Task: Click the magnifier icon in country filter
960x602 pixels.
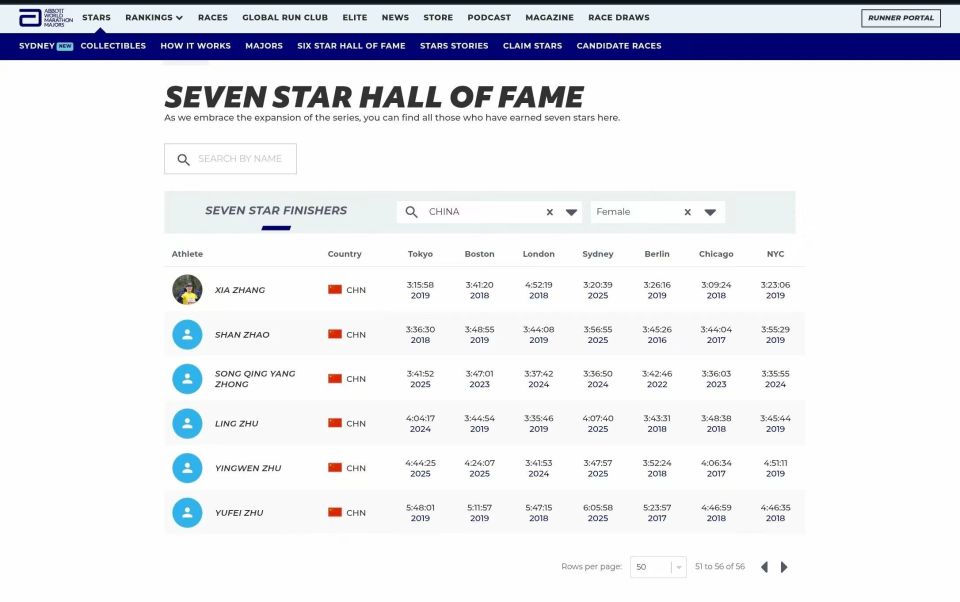Action: pos(411,212)
